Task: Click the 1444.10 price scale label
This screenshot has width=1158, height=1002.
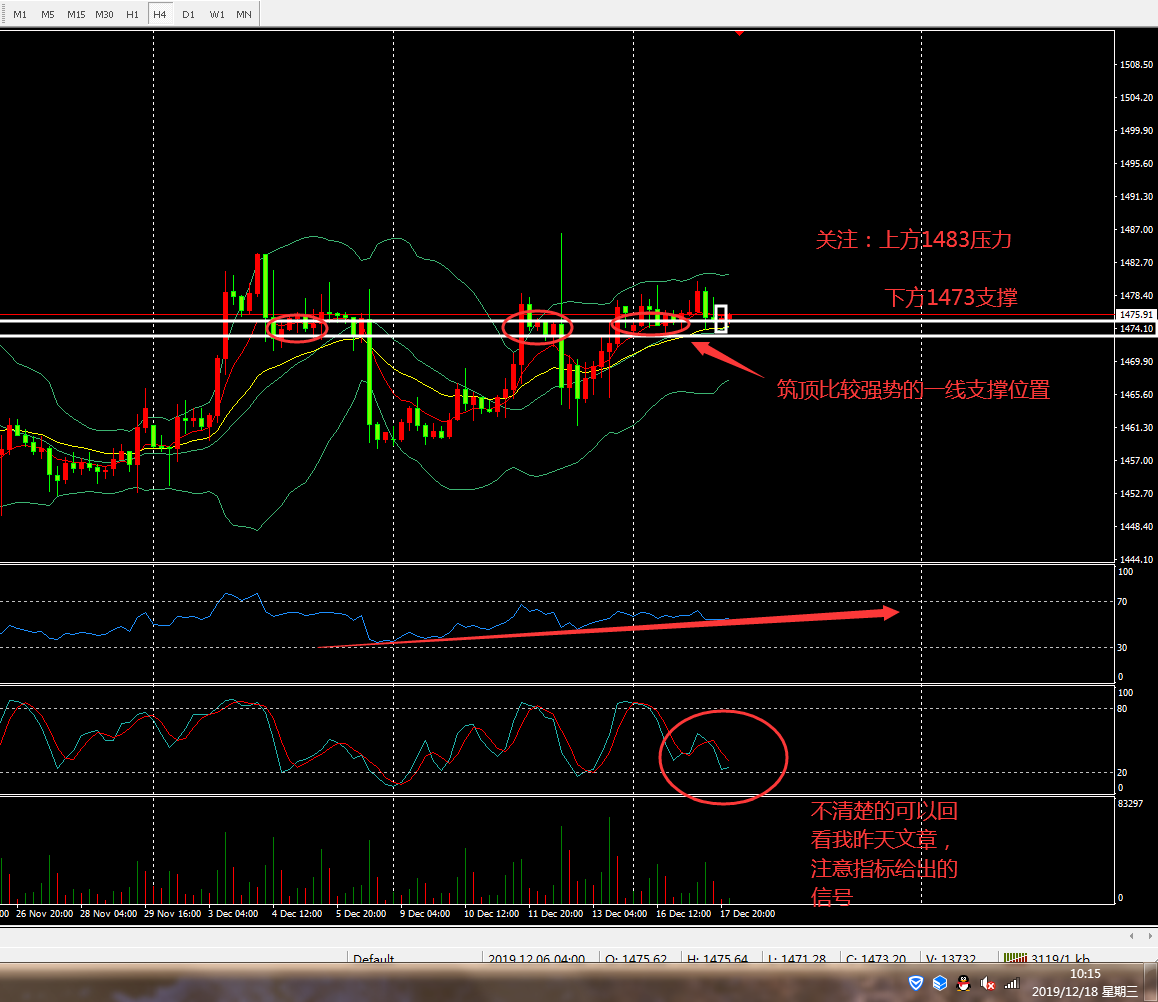Action: (1137, 560)
